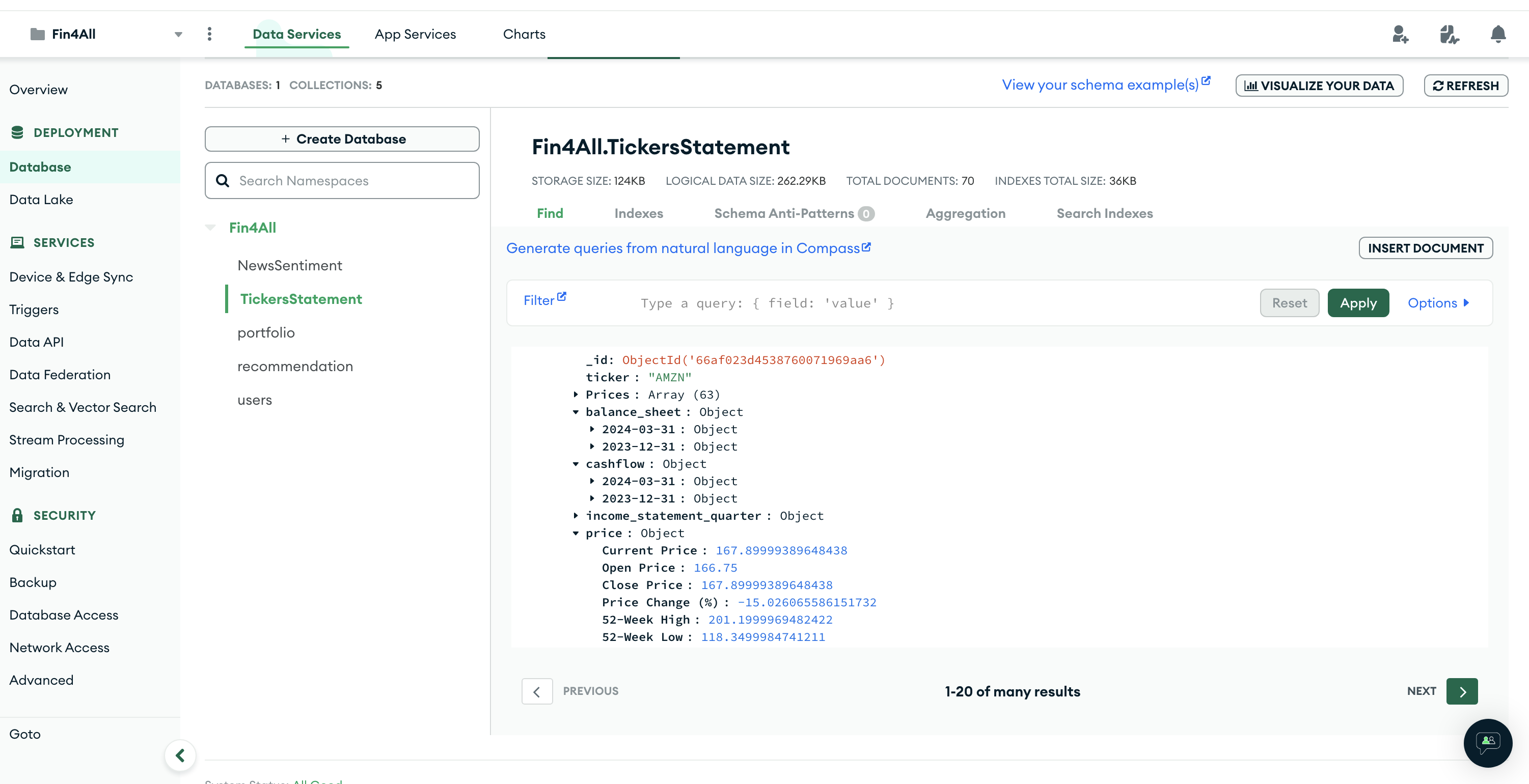The image size is (1529, 784).
Task: Click the previous page arrow button
Action: point(536,691)
